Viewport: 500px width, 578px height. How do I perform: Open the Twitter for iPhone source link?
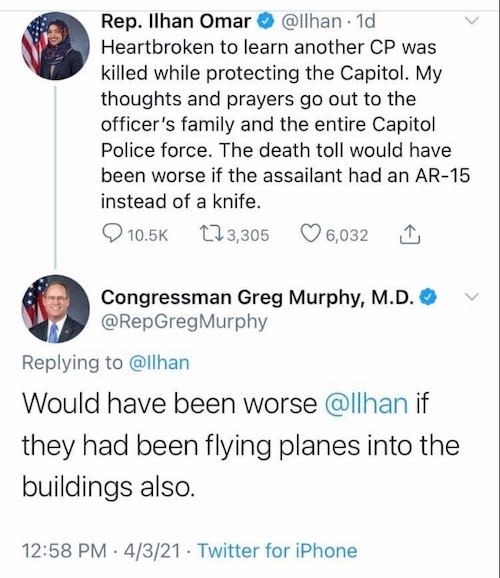tap(278, 551)
